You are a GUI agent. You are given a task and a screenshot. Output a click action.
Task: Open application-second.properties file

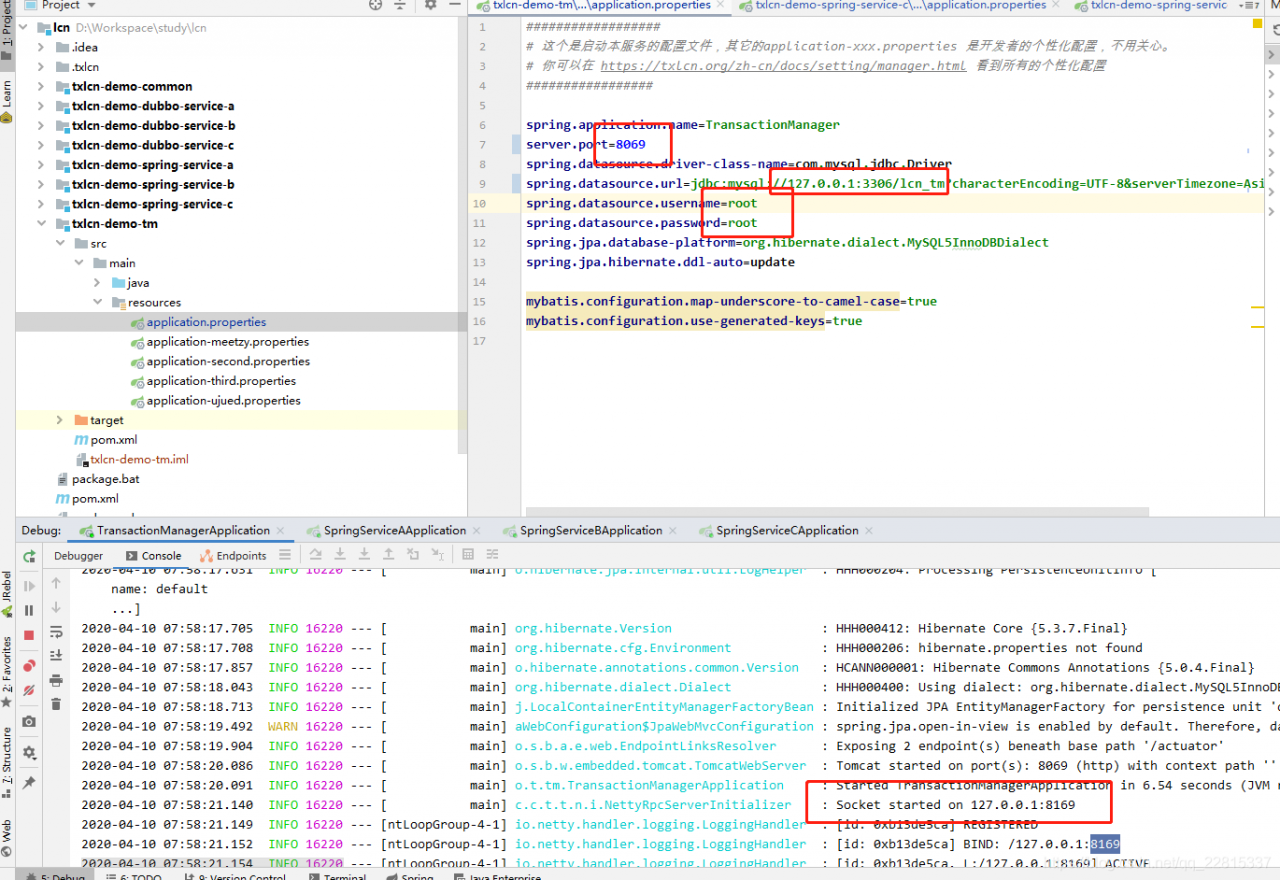(227, 362)
